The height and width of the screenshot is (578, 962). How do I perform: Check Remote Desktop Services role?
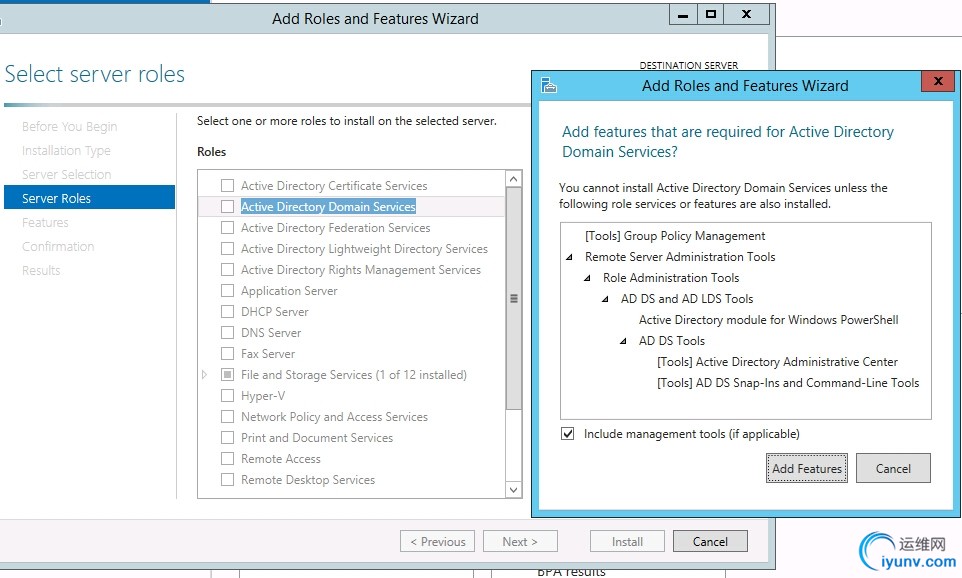tap(228, 479)
